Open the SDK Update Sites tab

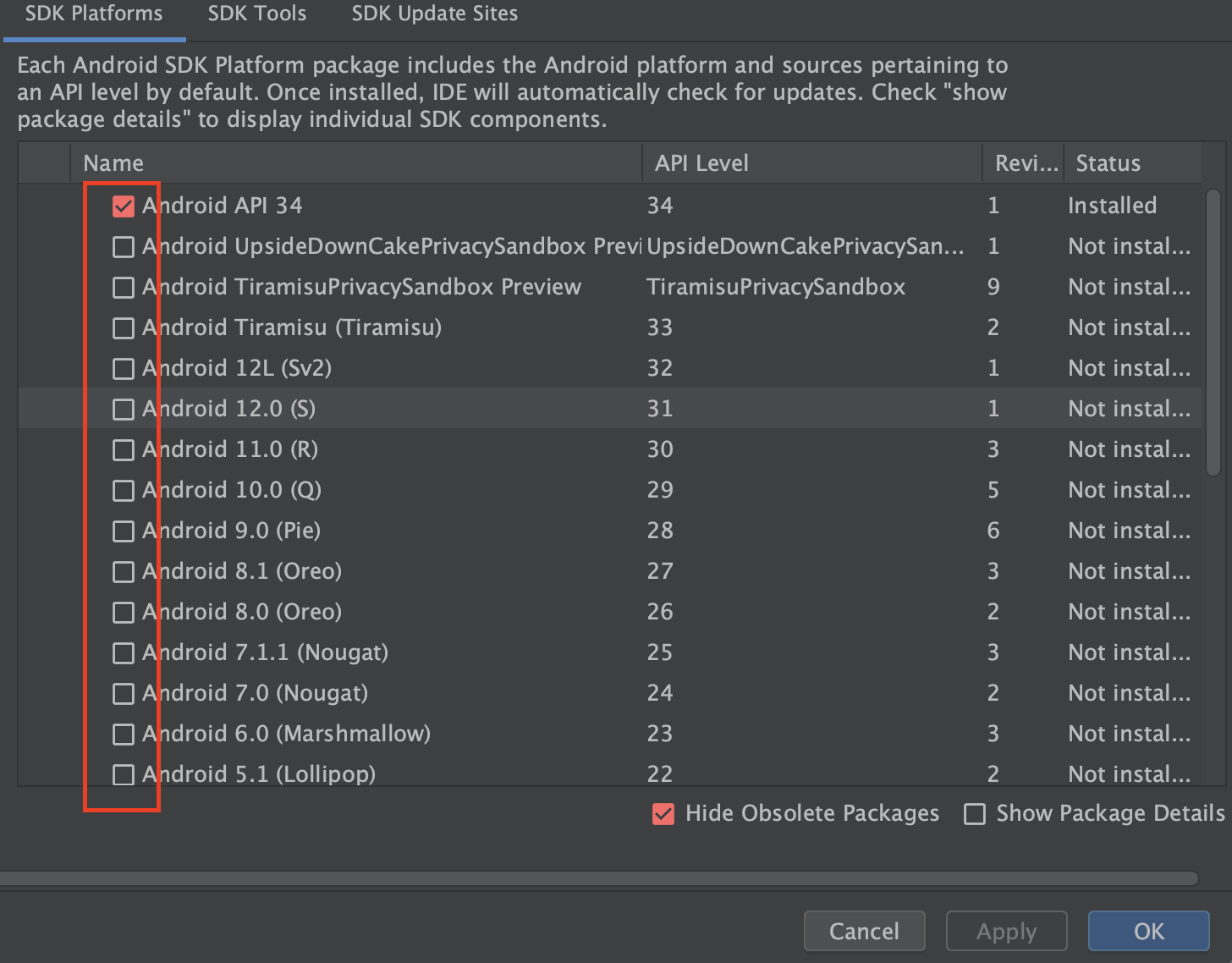pos(435,14)
